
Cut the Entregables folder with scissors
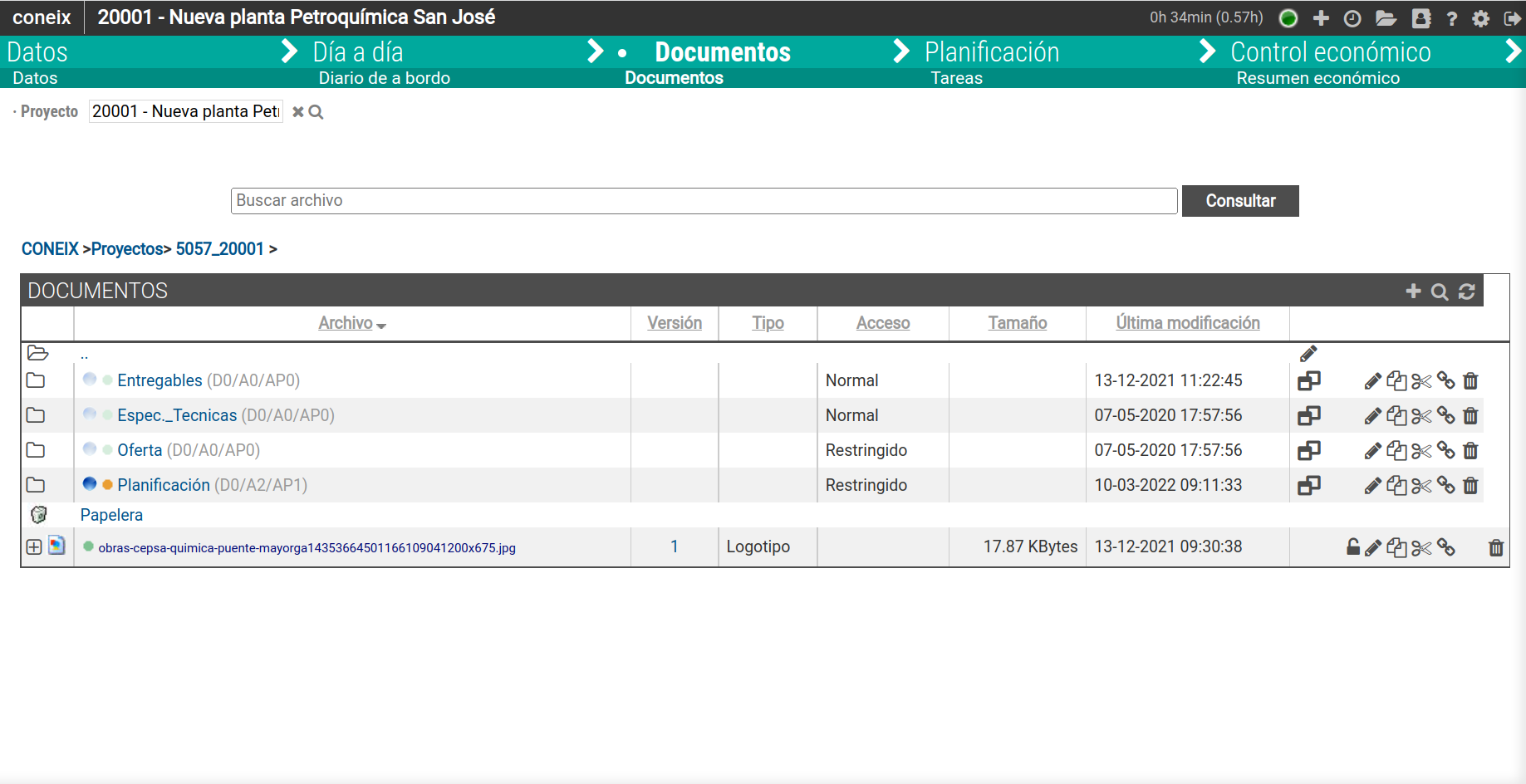tap(1421, 381)
